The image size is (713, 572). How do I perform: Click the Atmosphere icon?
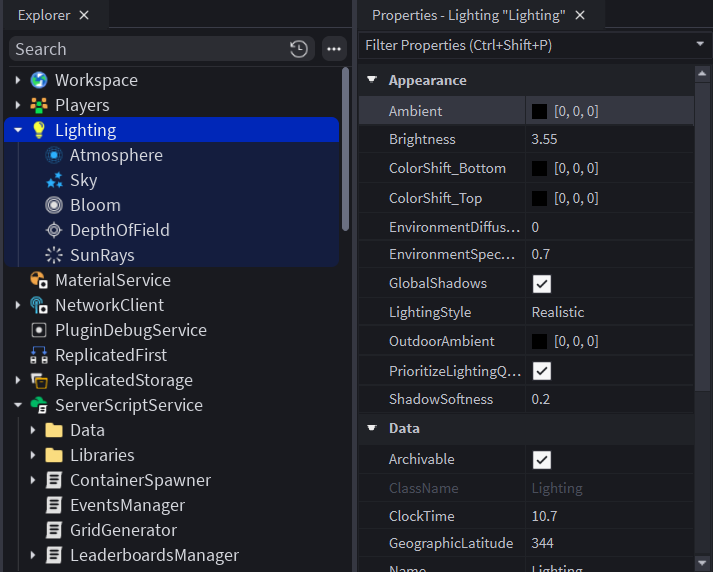[x=54, y=155]
